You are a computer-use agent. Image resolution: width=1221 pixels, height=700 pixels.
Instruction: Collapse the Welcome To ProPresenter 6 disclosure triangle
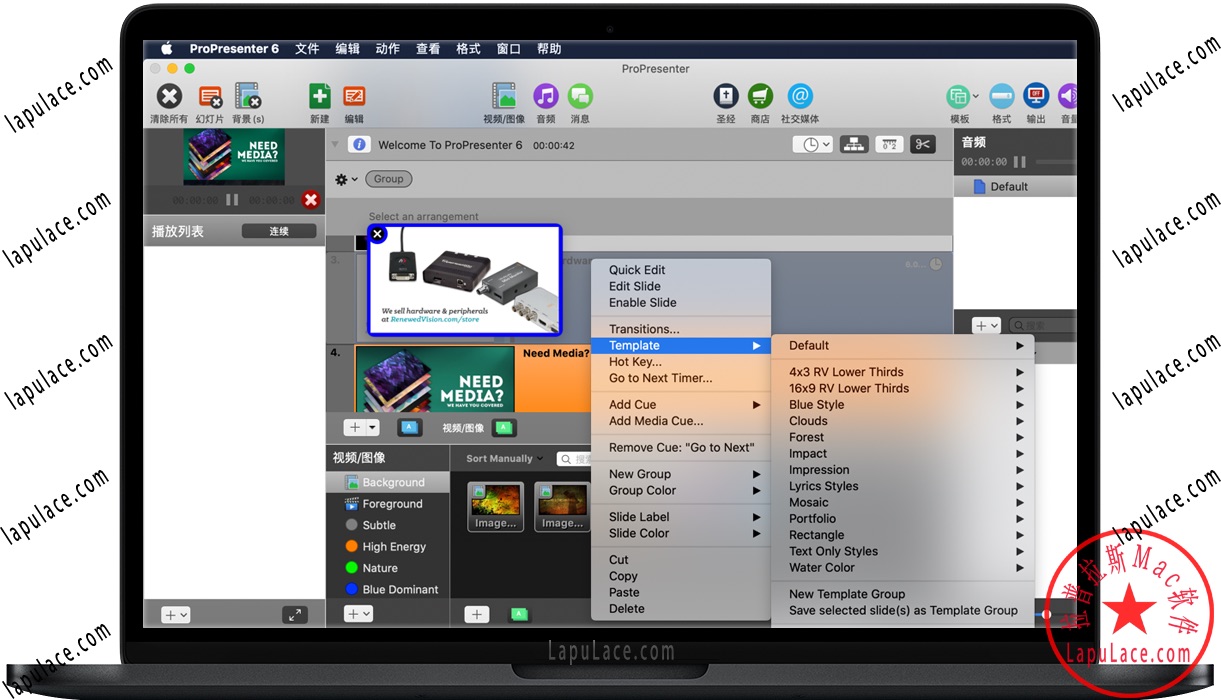(x=335, y=145)
